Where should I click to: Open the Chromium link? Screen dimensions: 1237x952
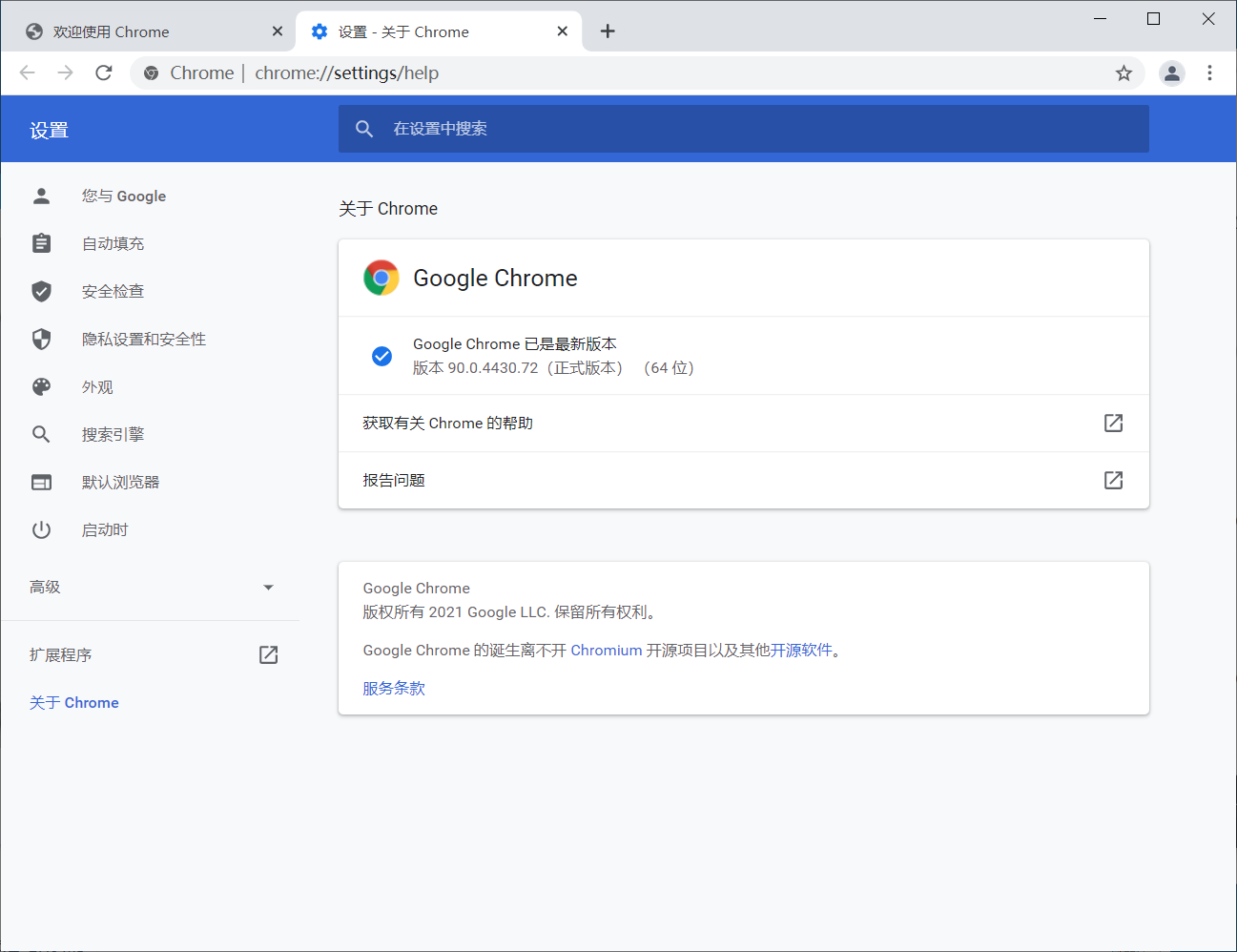tap(607, 650)
